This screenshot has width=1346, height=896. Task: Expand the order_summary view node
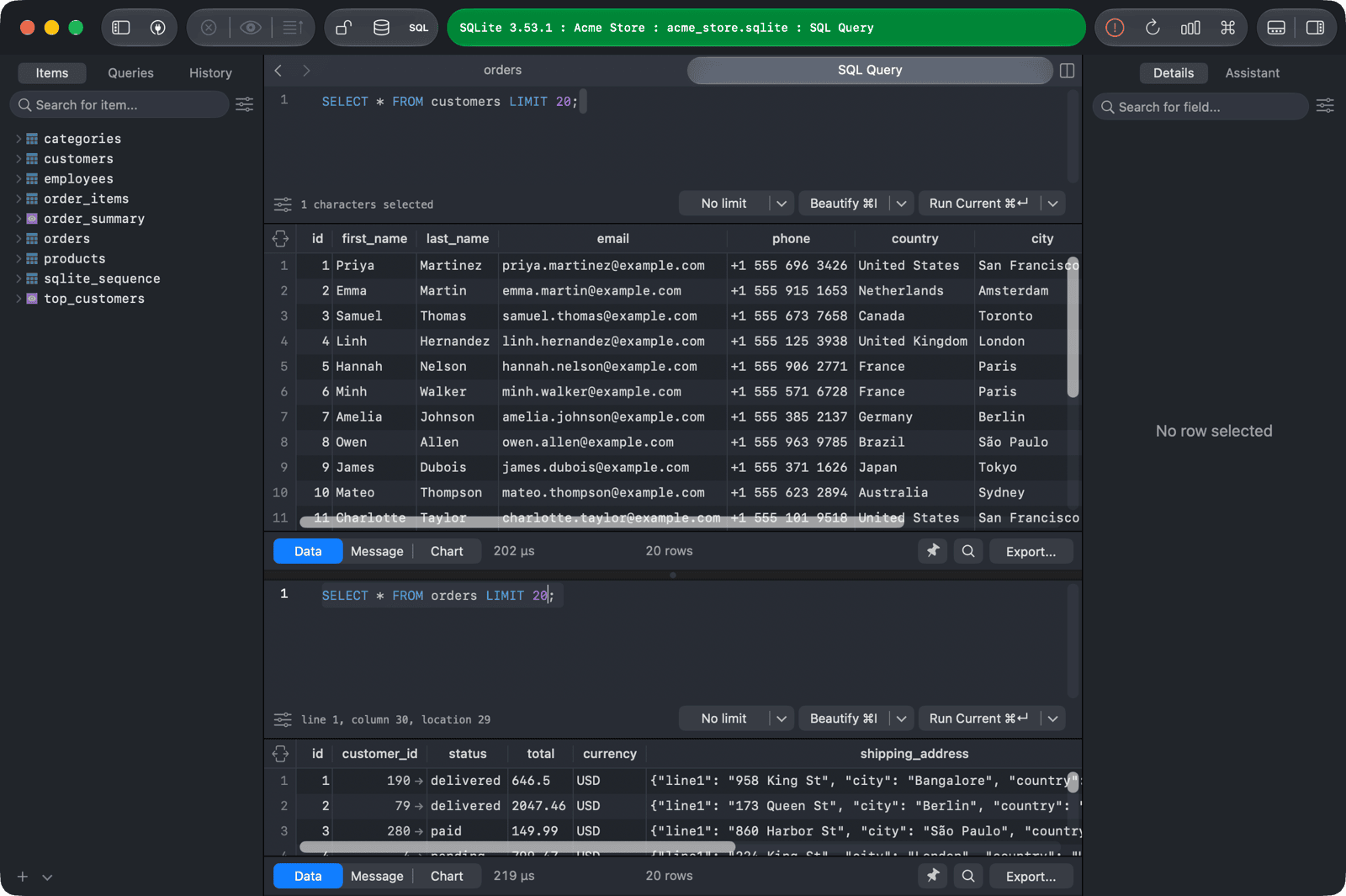(19, 219)
